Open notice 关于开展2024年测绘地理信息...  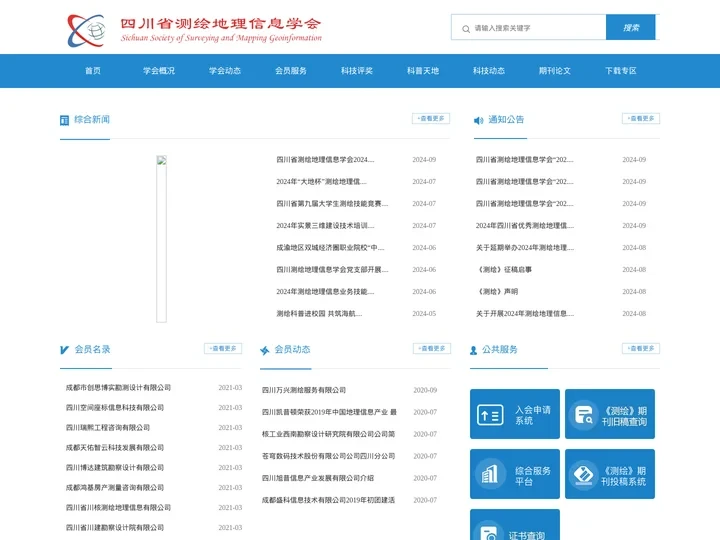(x=525, y=314)
